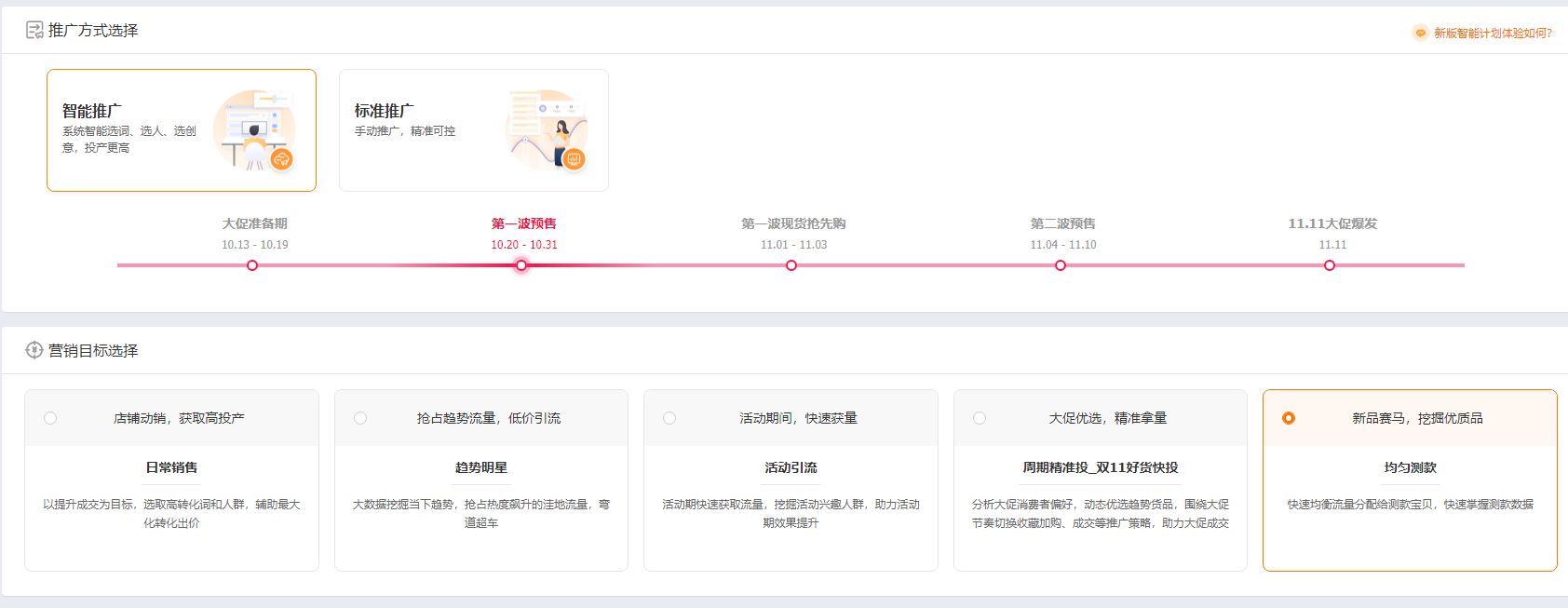
Task: Select the 11.11大促爆发 timeline node
Action: point(1330,265)
